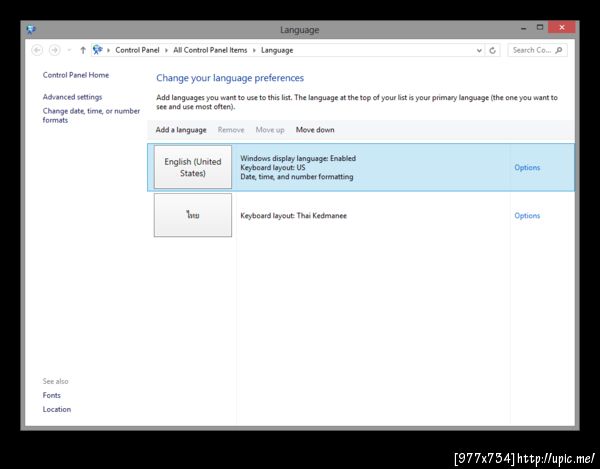Click the Control Panel icon in address bar

pos(98,50)
